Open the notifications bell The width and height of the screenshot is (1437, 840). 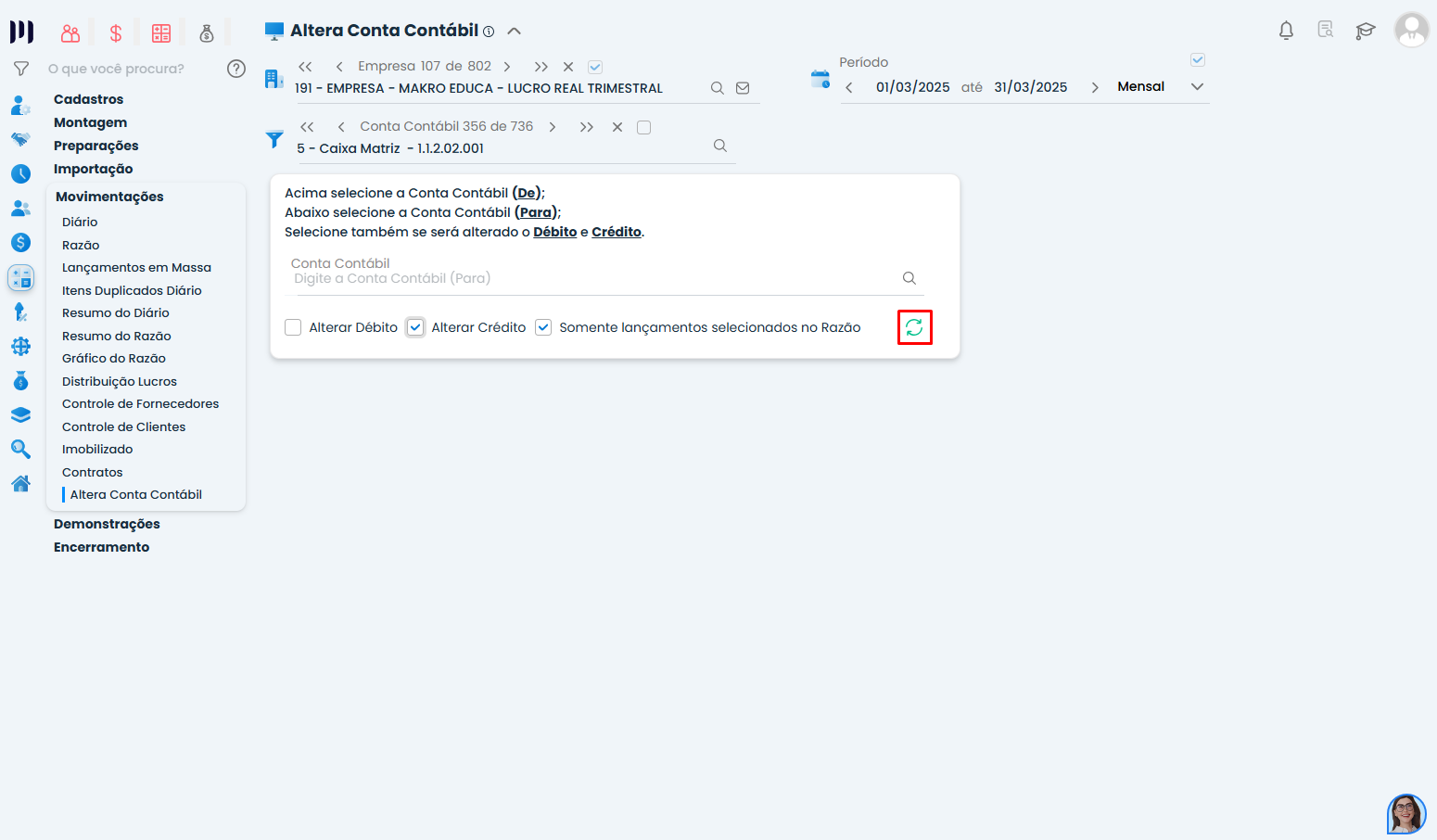click(x=1286, y=31)
